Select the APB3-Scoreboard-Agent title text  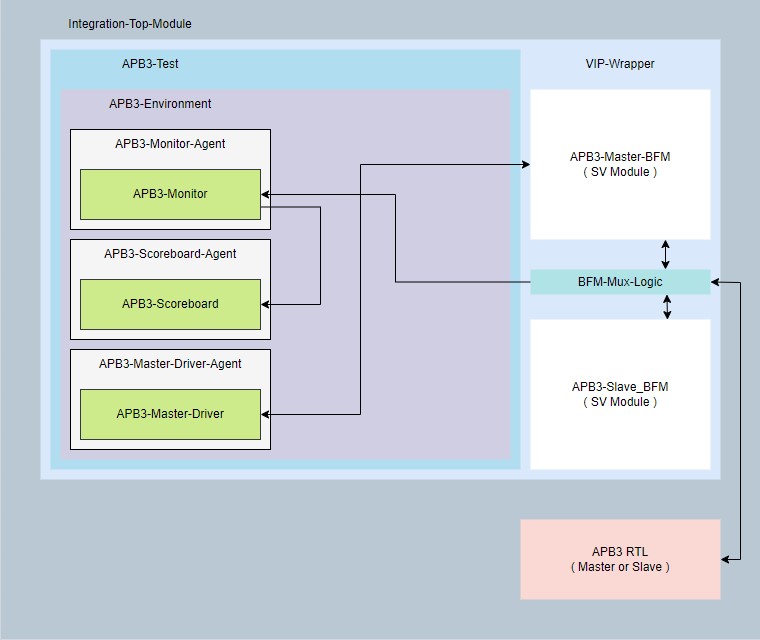click(170, 254)
